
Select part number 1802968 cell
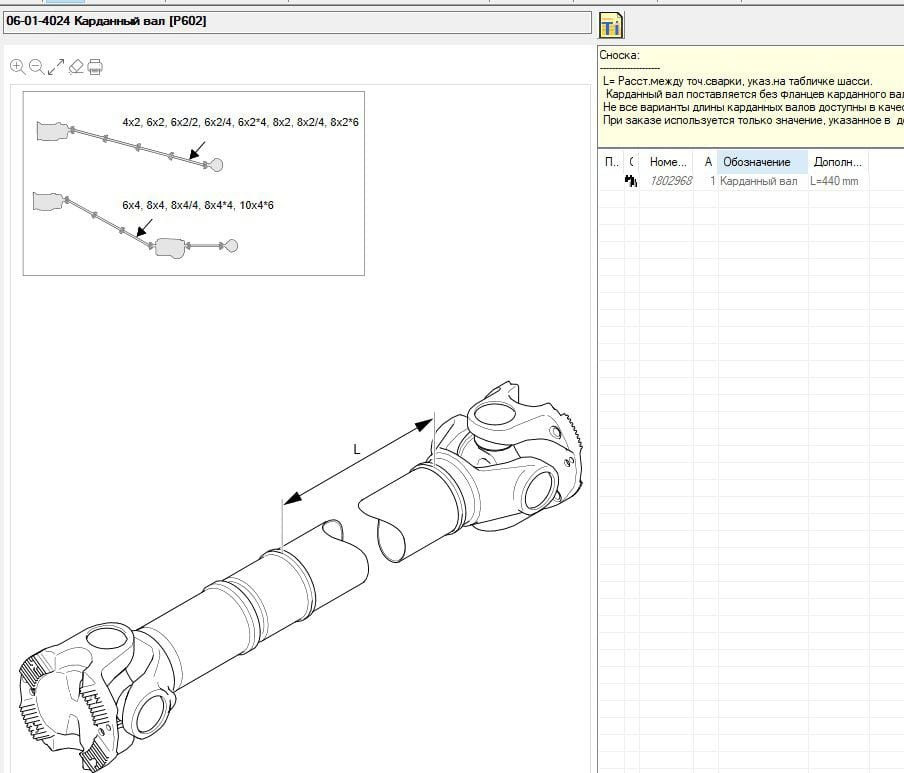(670, 181)
